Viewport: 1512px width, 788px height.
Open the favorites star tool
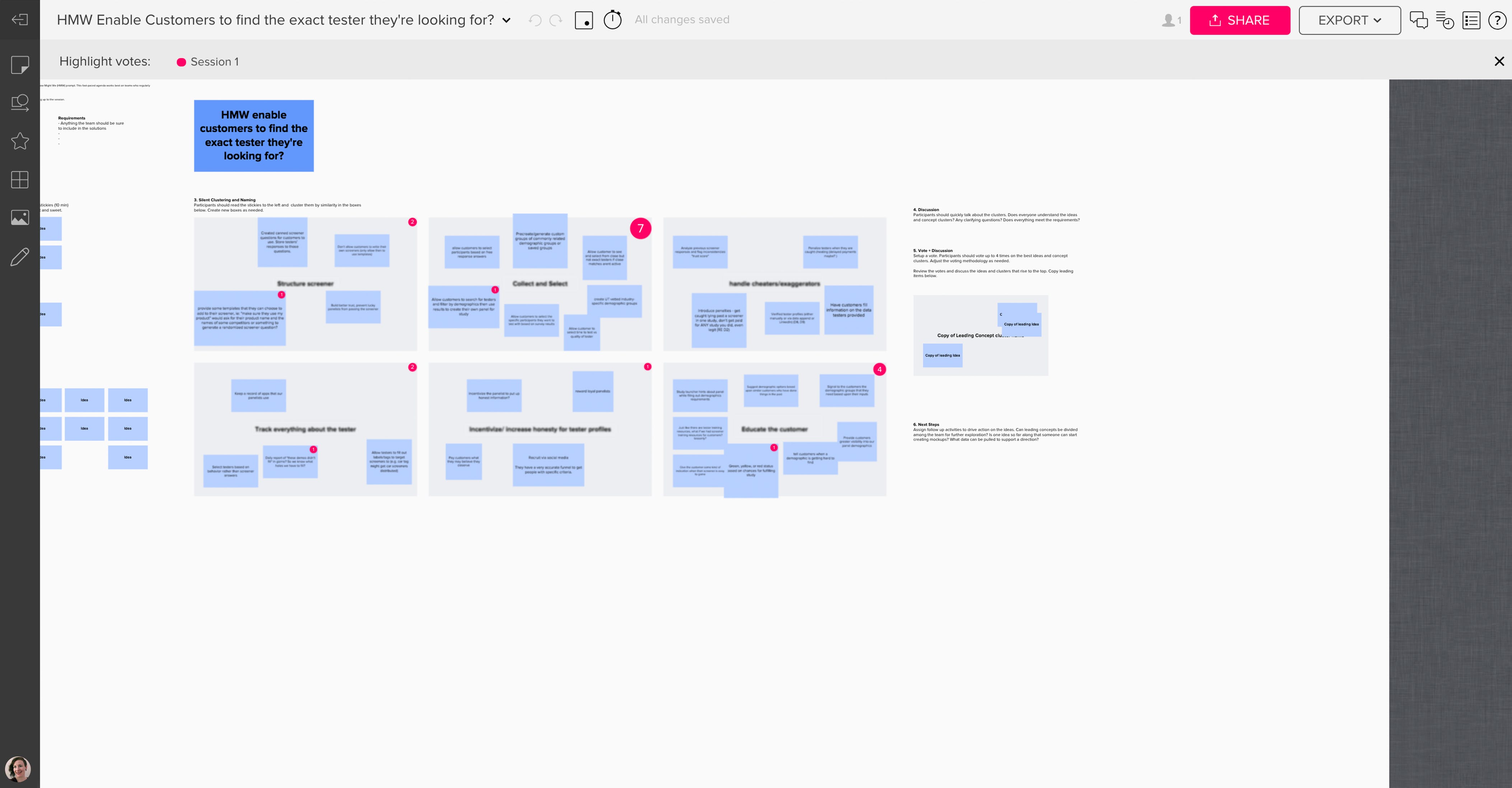point(20,141)
